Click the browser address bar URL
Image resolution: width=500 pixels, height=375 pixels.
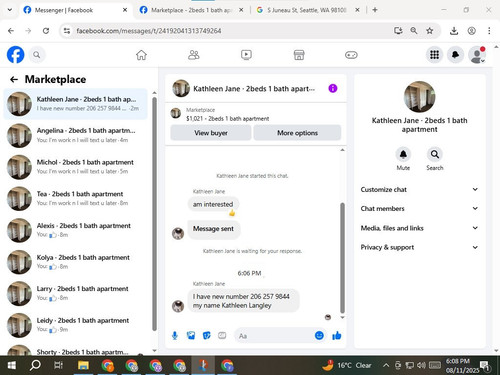pos(149,31)
